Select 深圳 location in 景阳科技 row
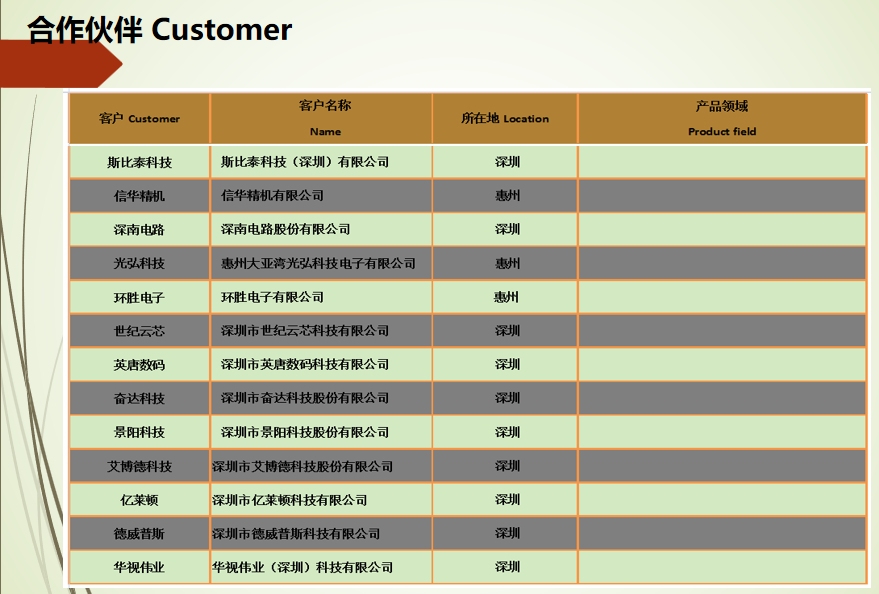This screenshot has height=594, width=879. point(507,432)
